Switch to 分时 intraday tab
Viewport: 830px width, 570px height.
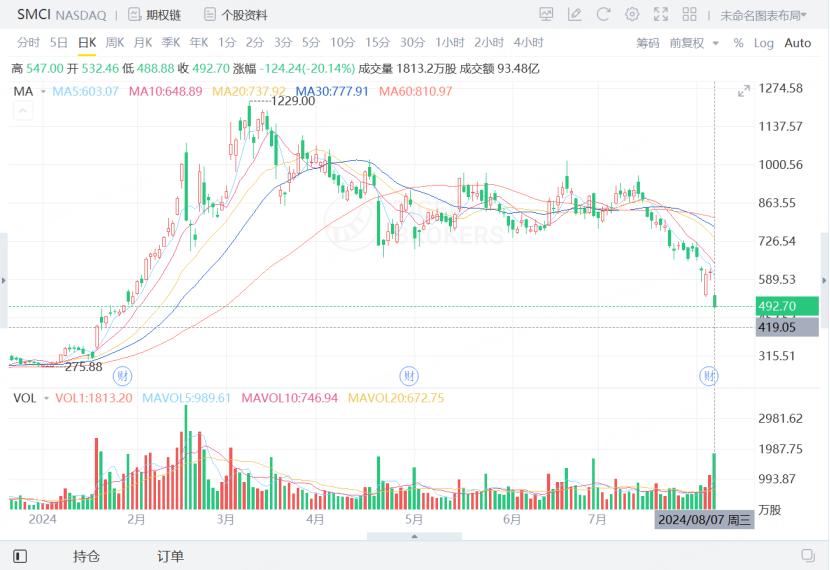tap(28, 42)
